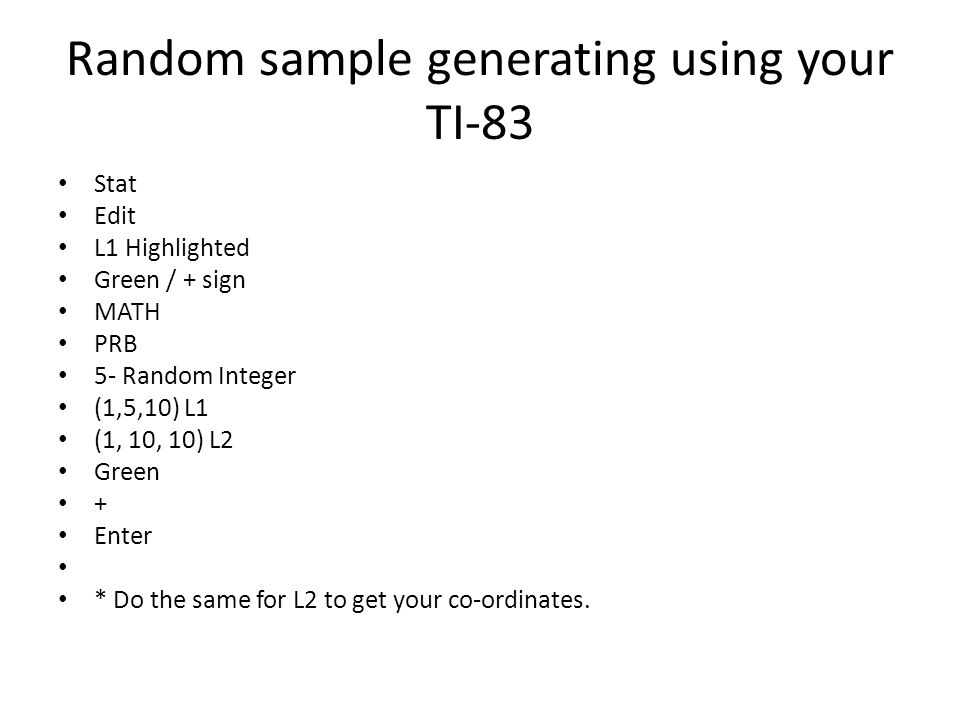Screen dimensions: 960x720
Task: Click the "(1, 10, 10) L2" line
Action: 163,440
